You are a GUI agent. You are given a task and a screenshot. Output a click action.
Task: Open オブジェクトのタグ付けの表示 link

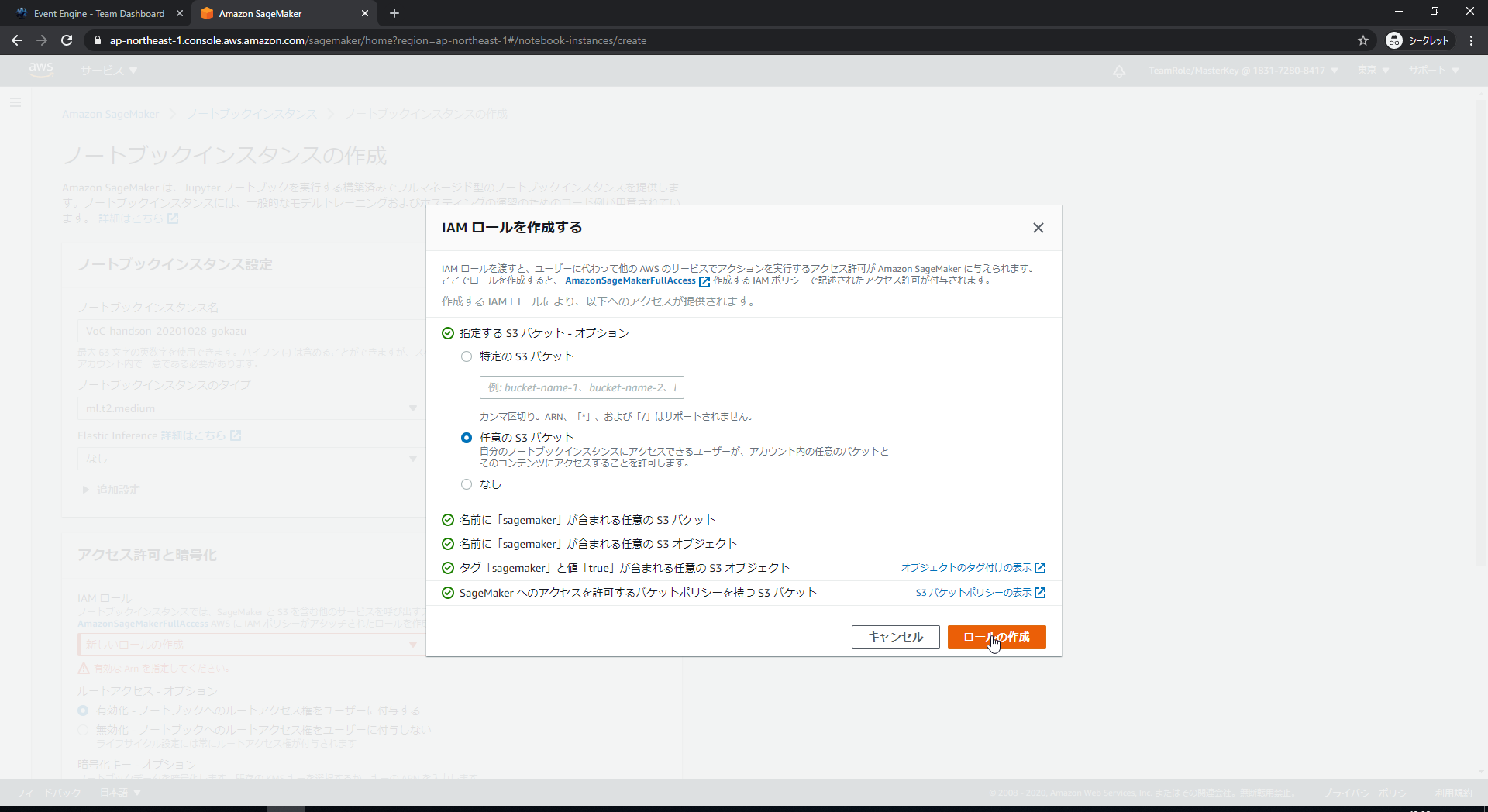click(966, 568)
